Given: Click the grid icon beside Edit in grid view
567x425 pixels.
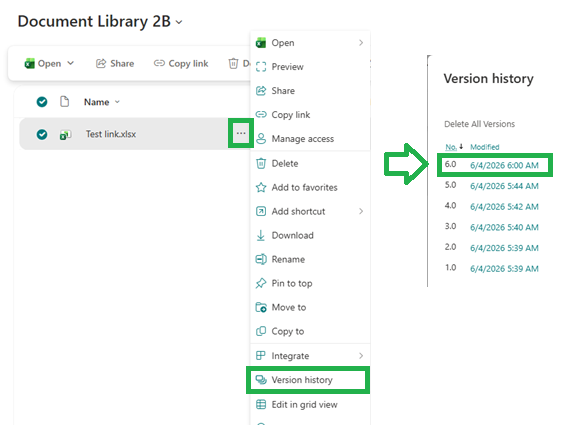Looking at the screenshot, I should pos(261,404).
